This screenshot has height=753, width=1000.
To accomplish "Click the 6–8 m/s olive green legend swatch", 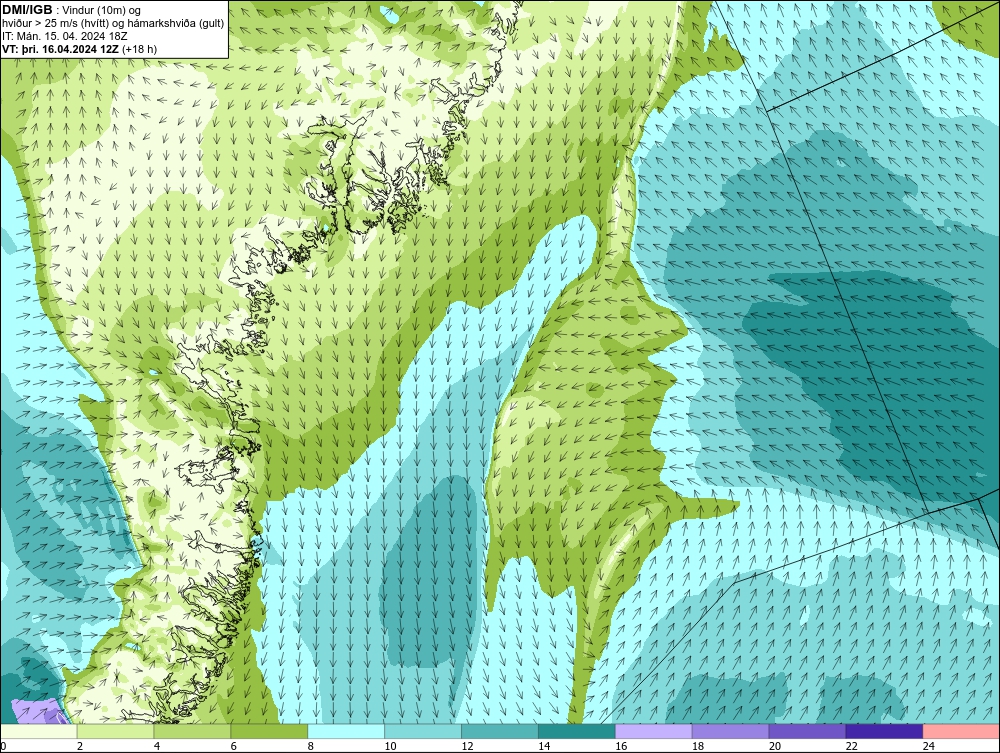I will (269, 731).
